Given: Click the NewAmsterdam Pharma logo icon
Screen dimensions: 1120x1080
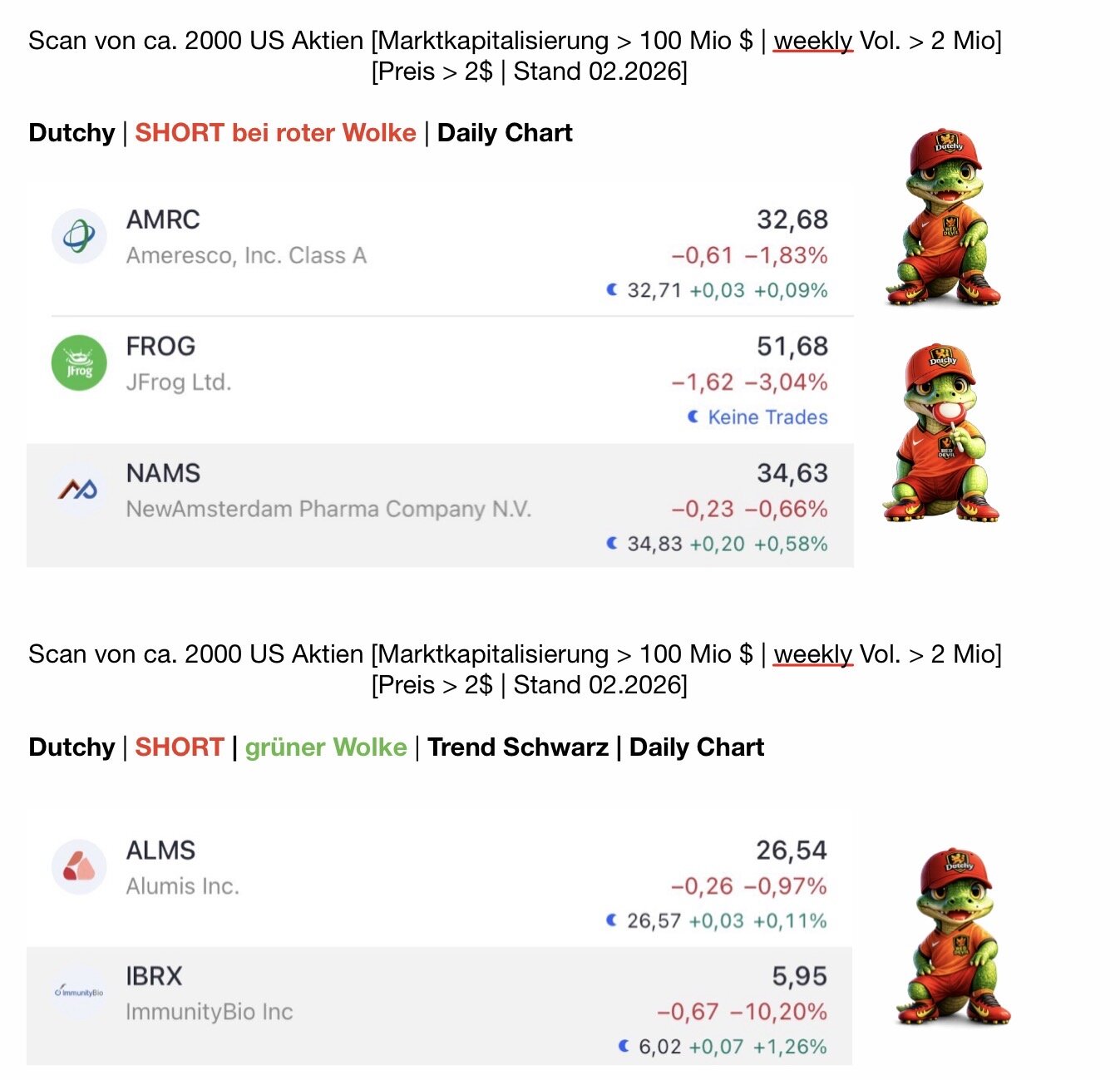Looking at the screenshot, I should point(79,490).
